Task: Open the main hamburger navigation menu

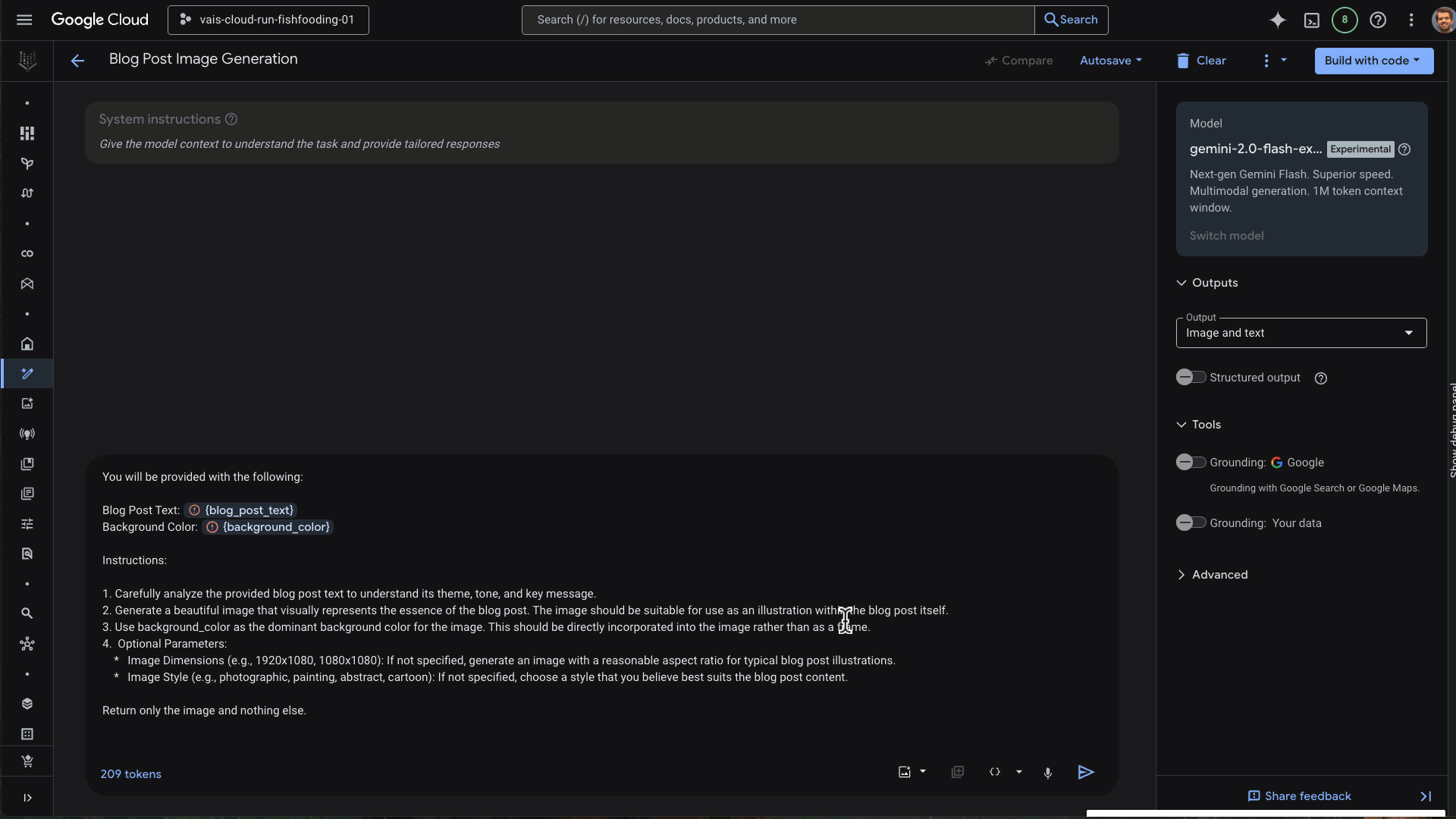Action: (24, 20)
